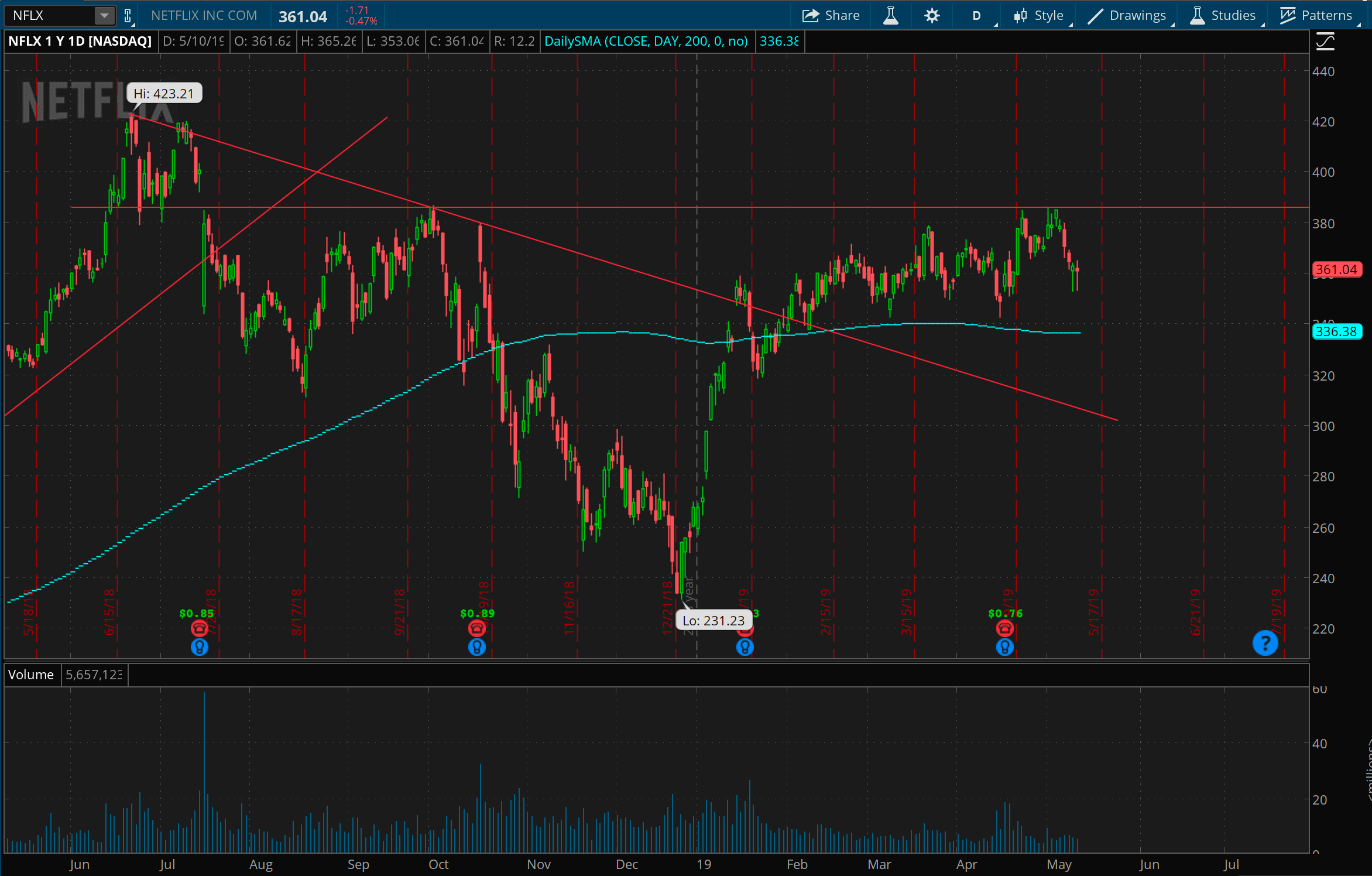The width and height of the screenshot is (1372, 876).
Task: Click the blue lightbulb icon under $0.85
Action: pyautogui.click(x=199, y=647)
